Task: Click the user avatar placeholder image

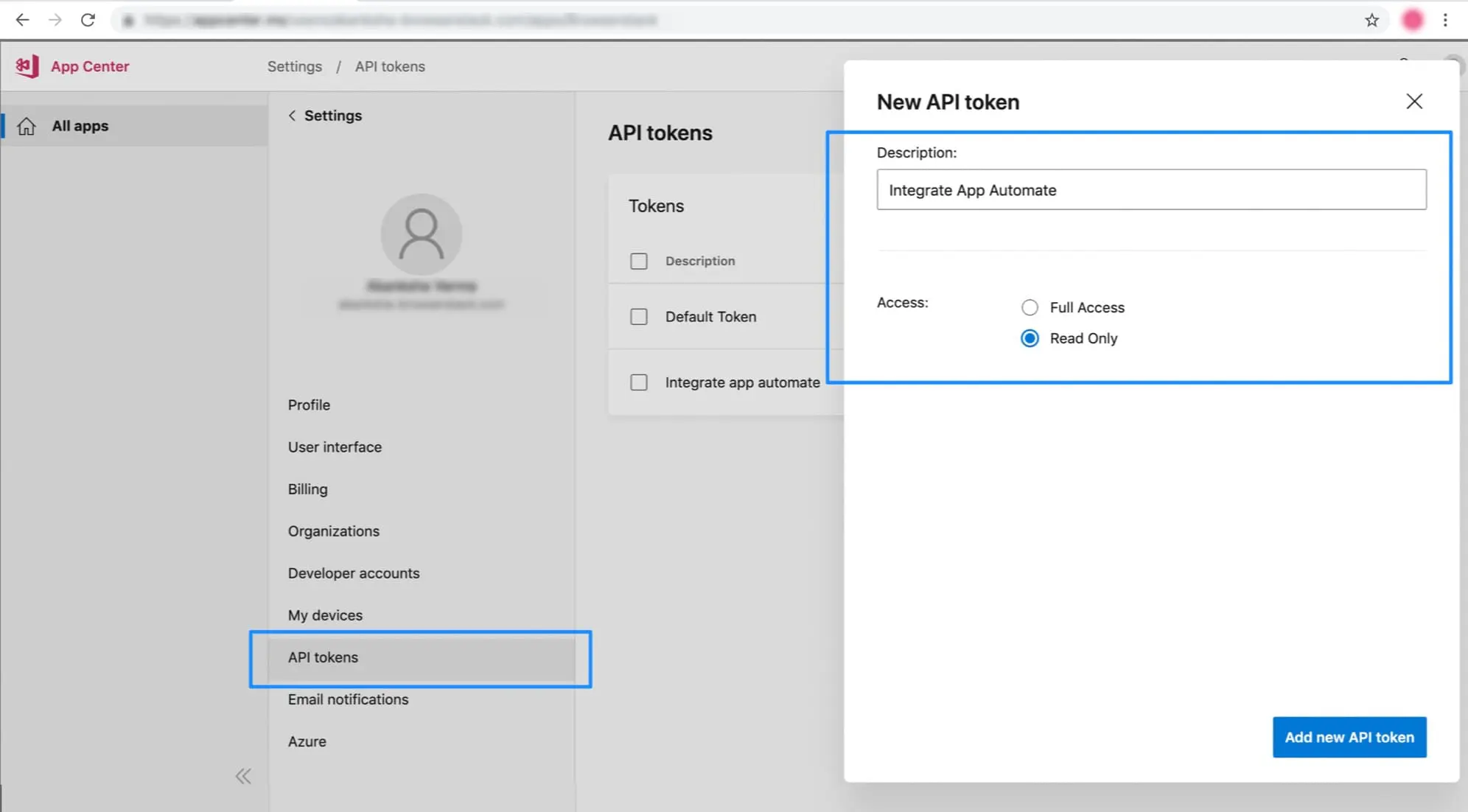Action: (x=421, y=234)
